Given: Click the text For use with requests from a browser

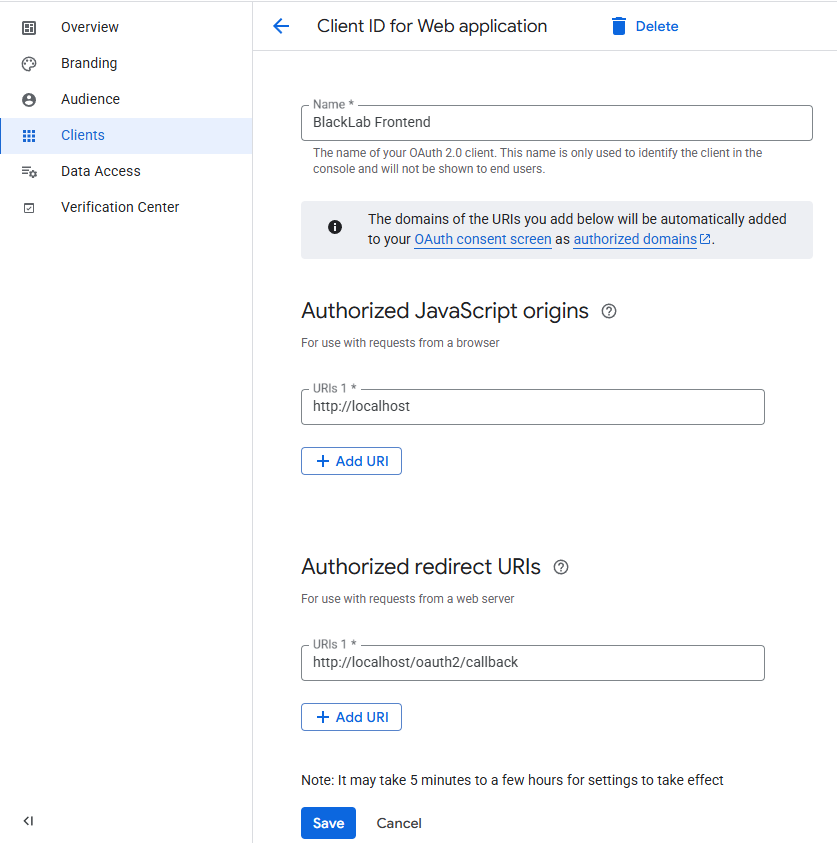Looking at the screenshot, I should (400, 343).
